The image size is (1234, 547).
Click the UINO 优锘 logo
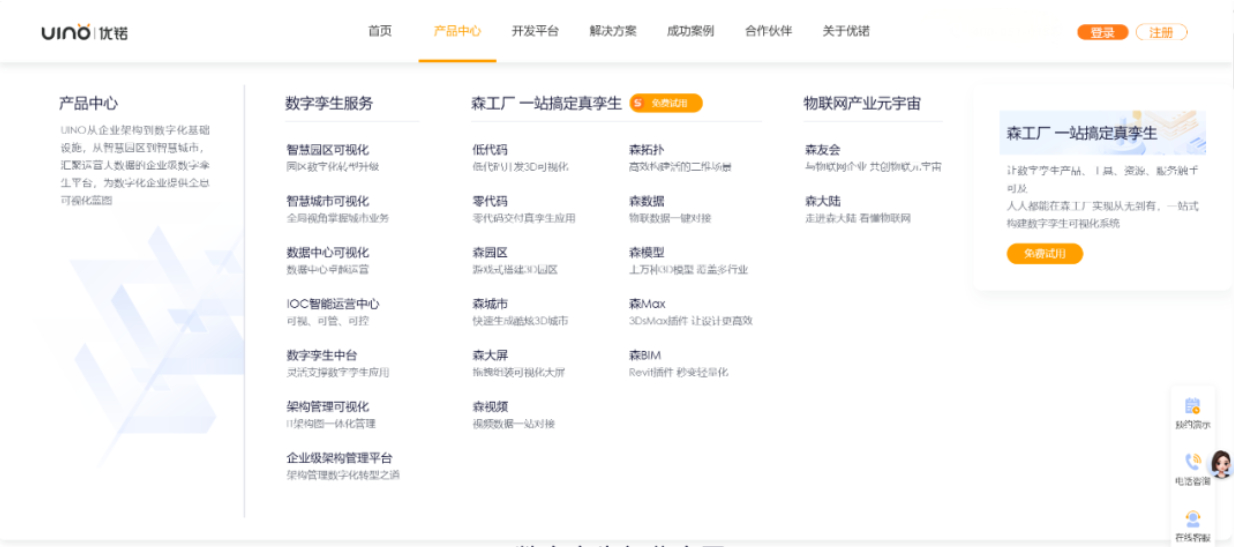85,32
